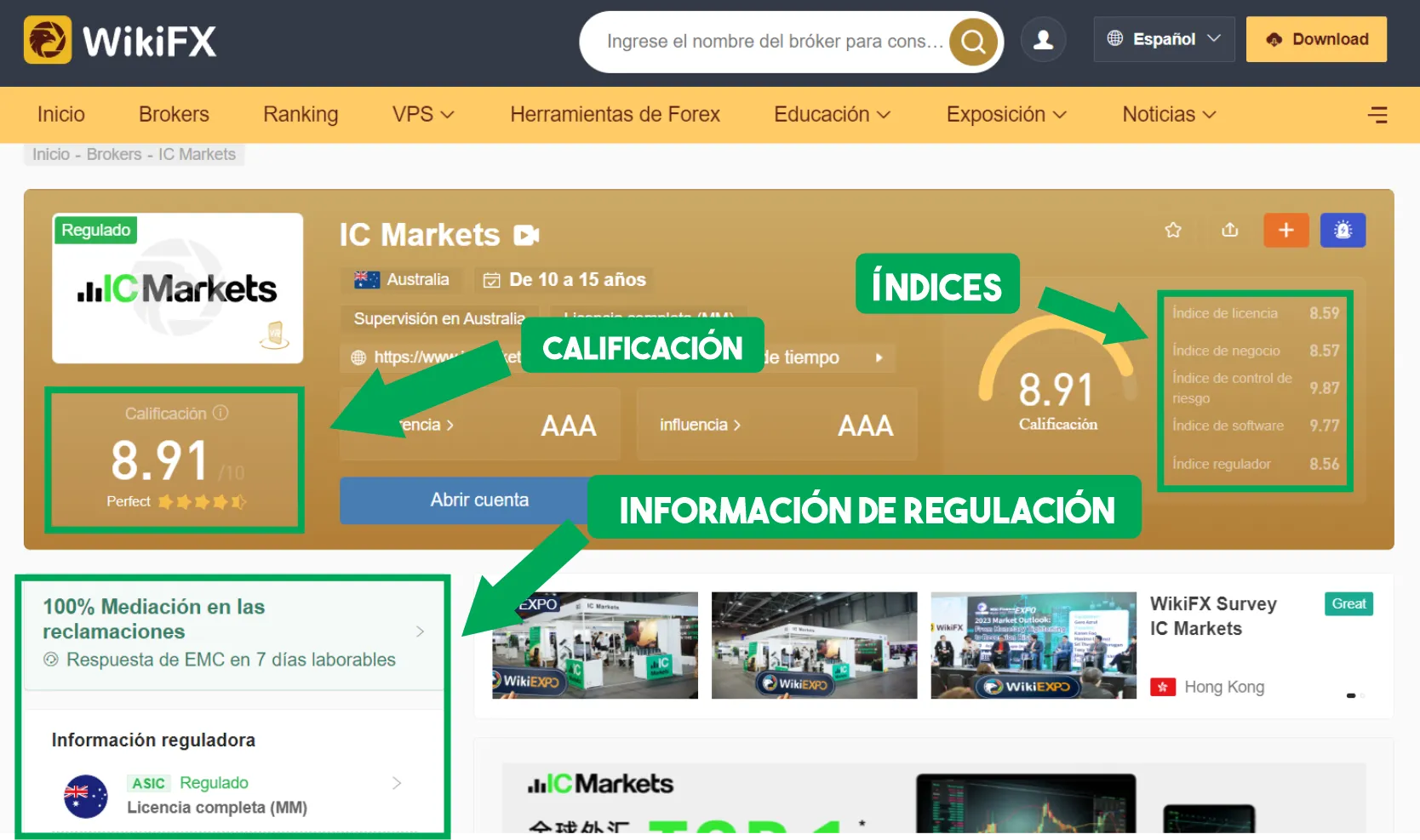
Task: Expand the Exposición menu
Action: (1006, 114)
